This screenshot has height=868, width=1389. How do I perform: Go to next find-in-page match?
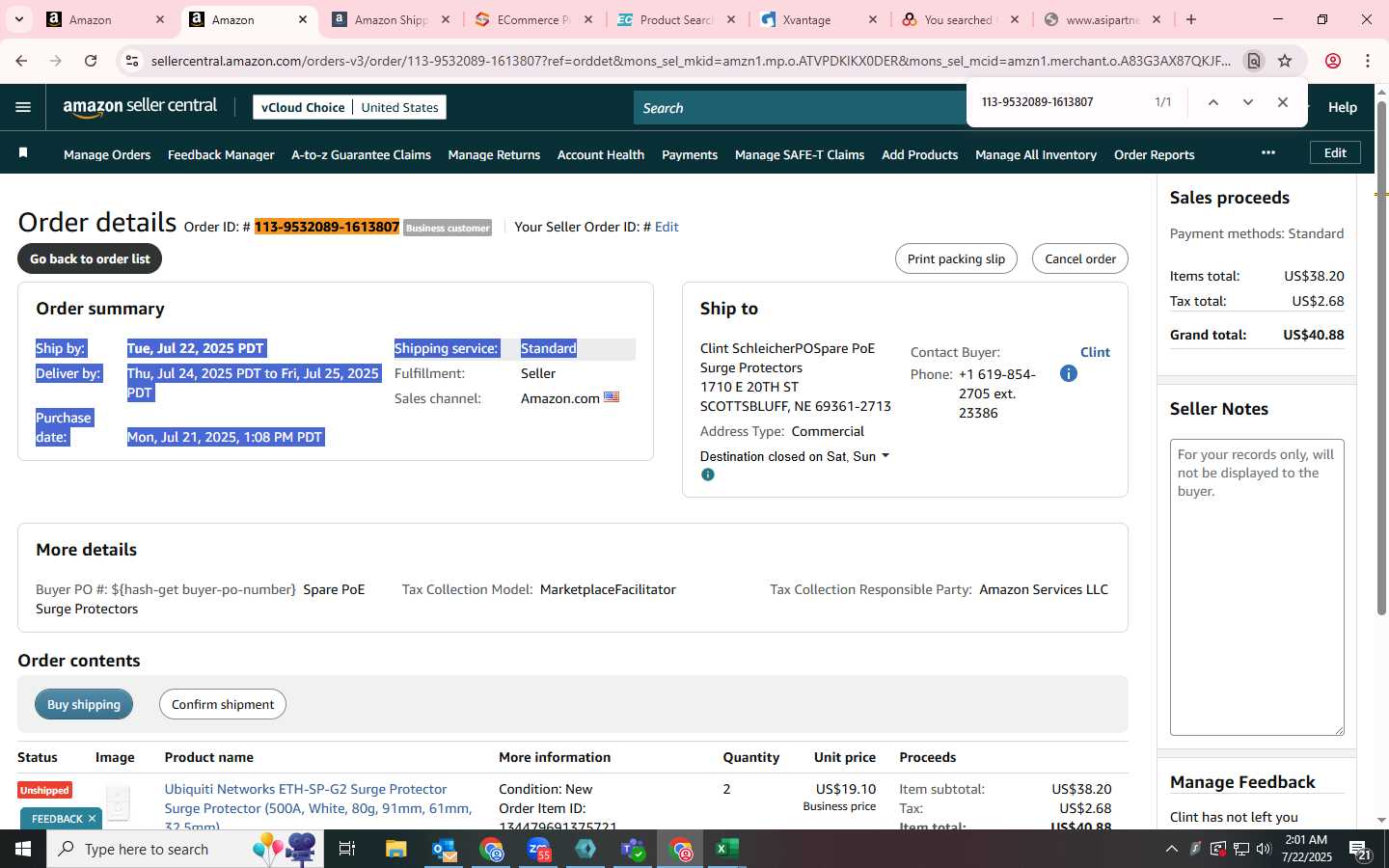click(x=1247, y=102)
